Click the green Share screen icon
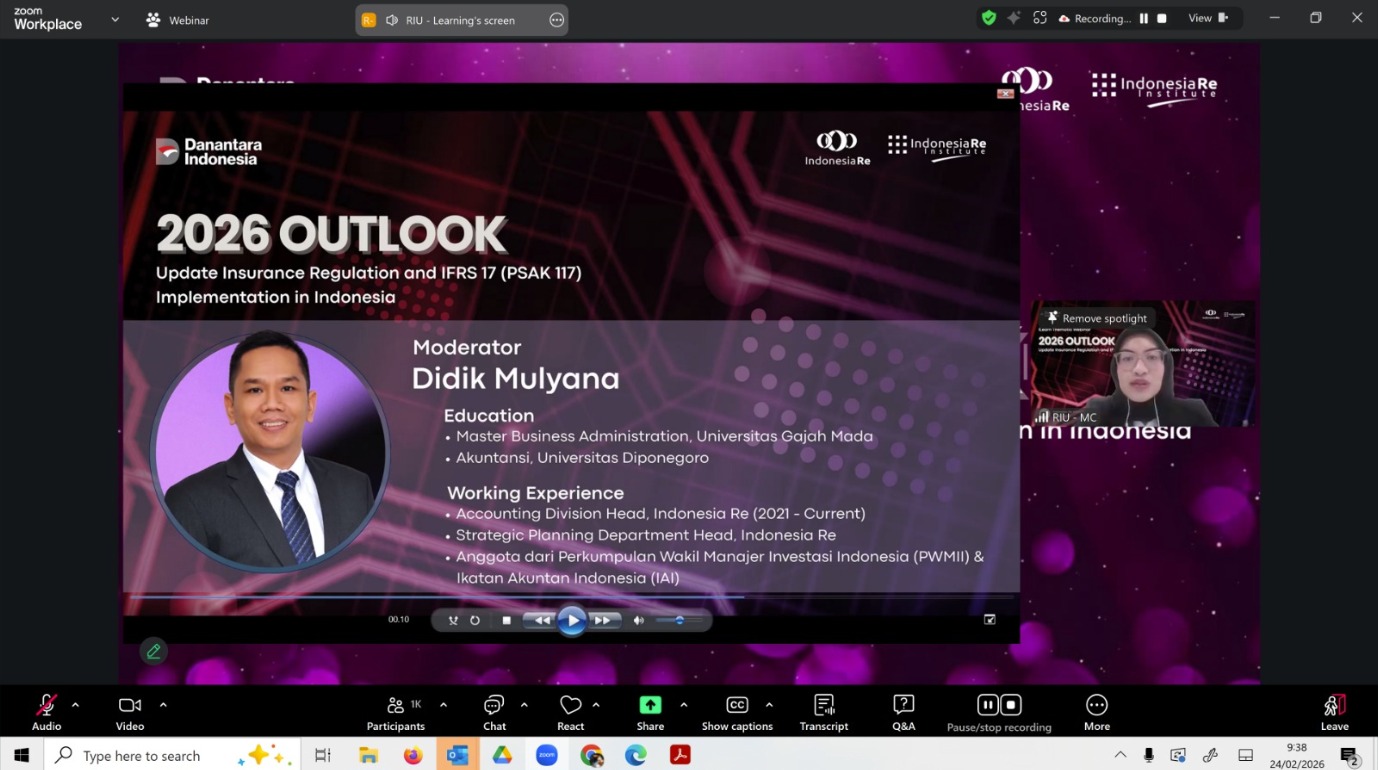Screen dimensions: 1378x770 tap(650, 705)
